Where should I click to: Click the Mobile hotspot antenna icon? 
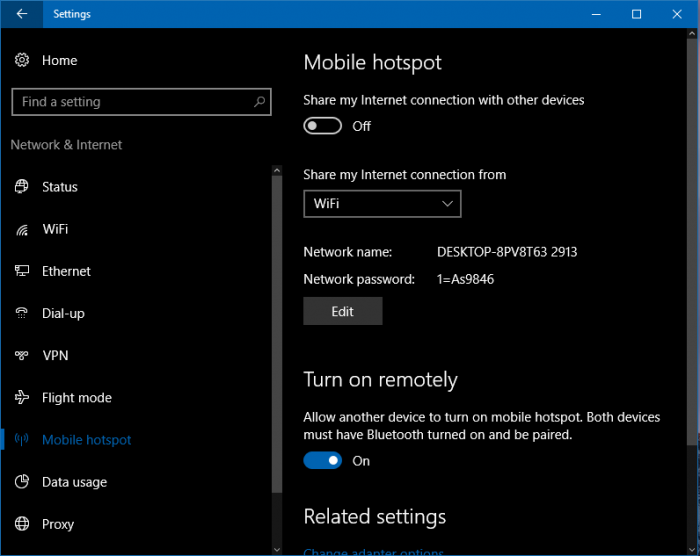pos(22,439)
